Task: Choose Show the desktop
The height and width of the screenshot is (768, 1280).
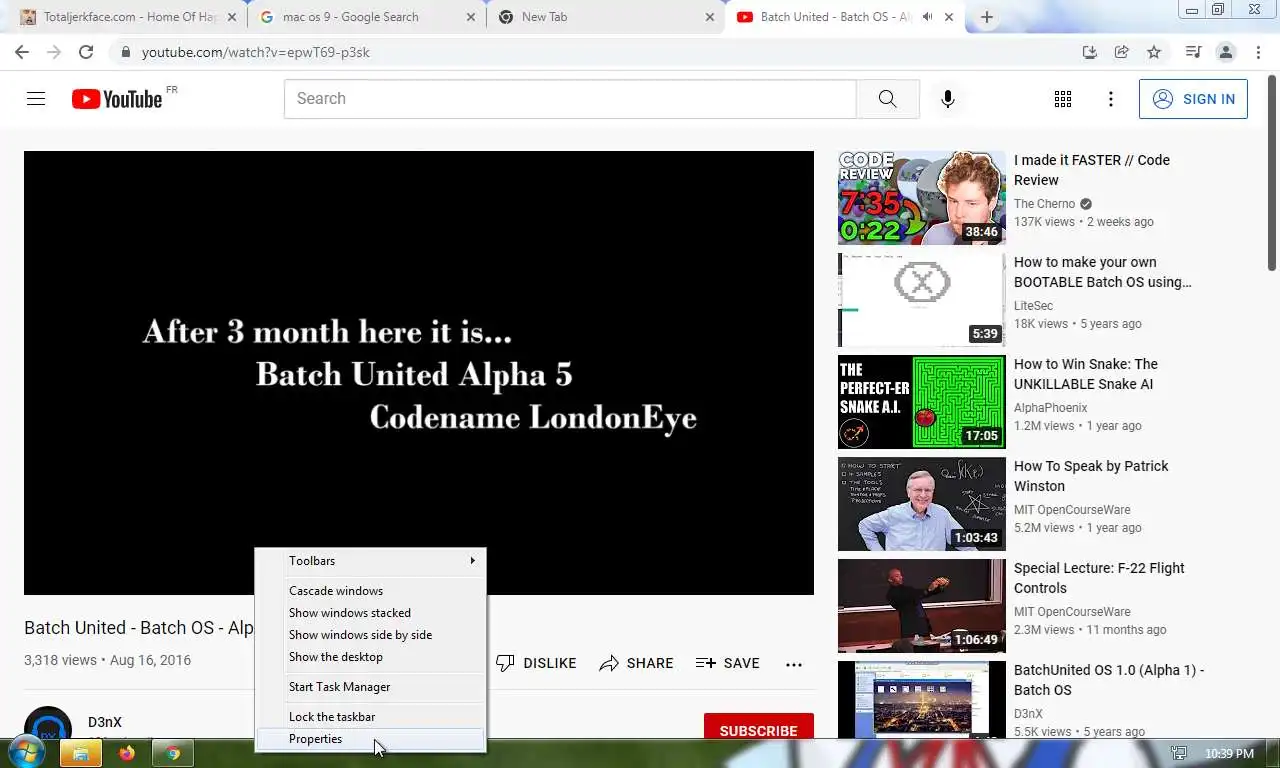Action: click(370, 657)
